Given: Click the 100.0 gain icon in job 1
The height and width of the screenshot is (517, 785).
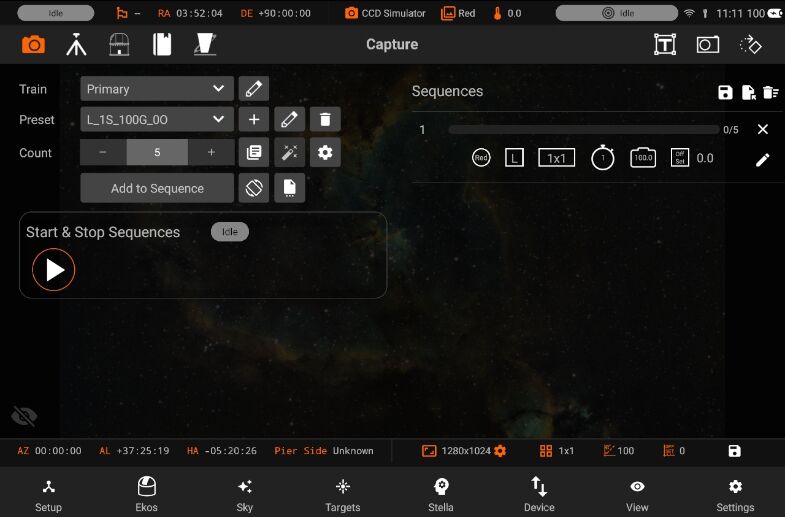Looking at the screenshot, I should 643,158.
